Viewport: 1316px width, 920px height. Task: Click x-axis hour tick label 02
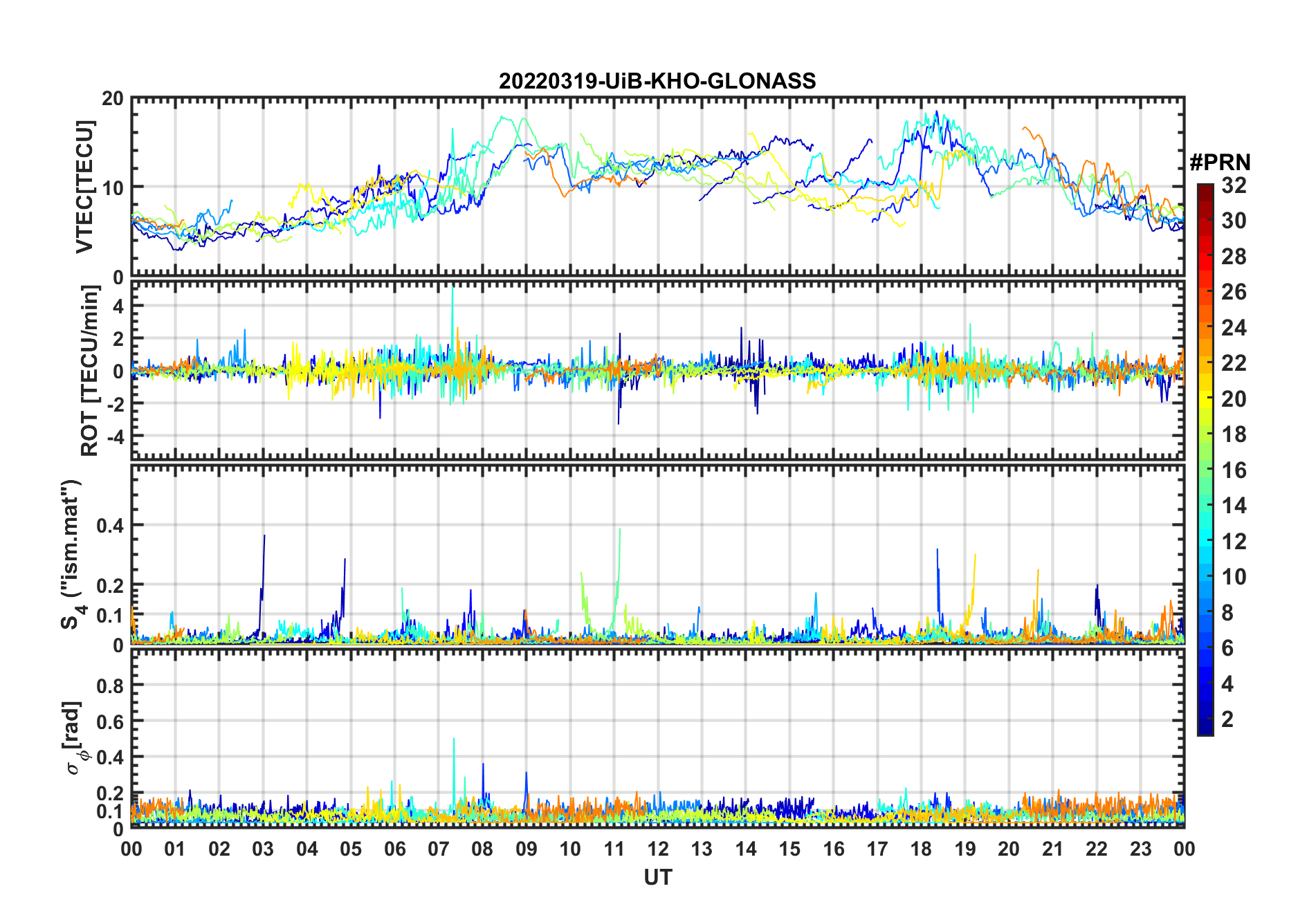click(219, 849)
